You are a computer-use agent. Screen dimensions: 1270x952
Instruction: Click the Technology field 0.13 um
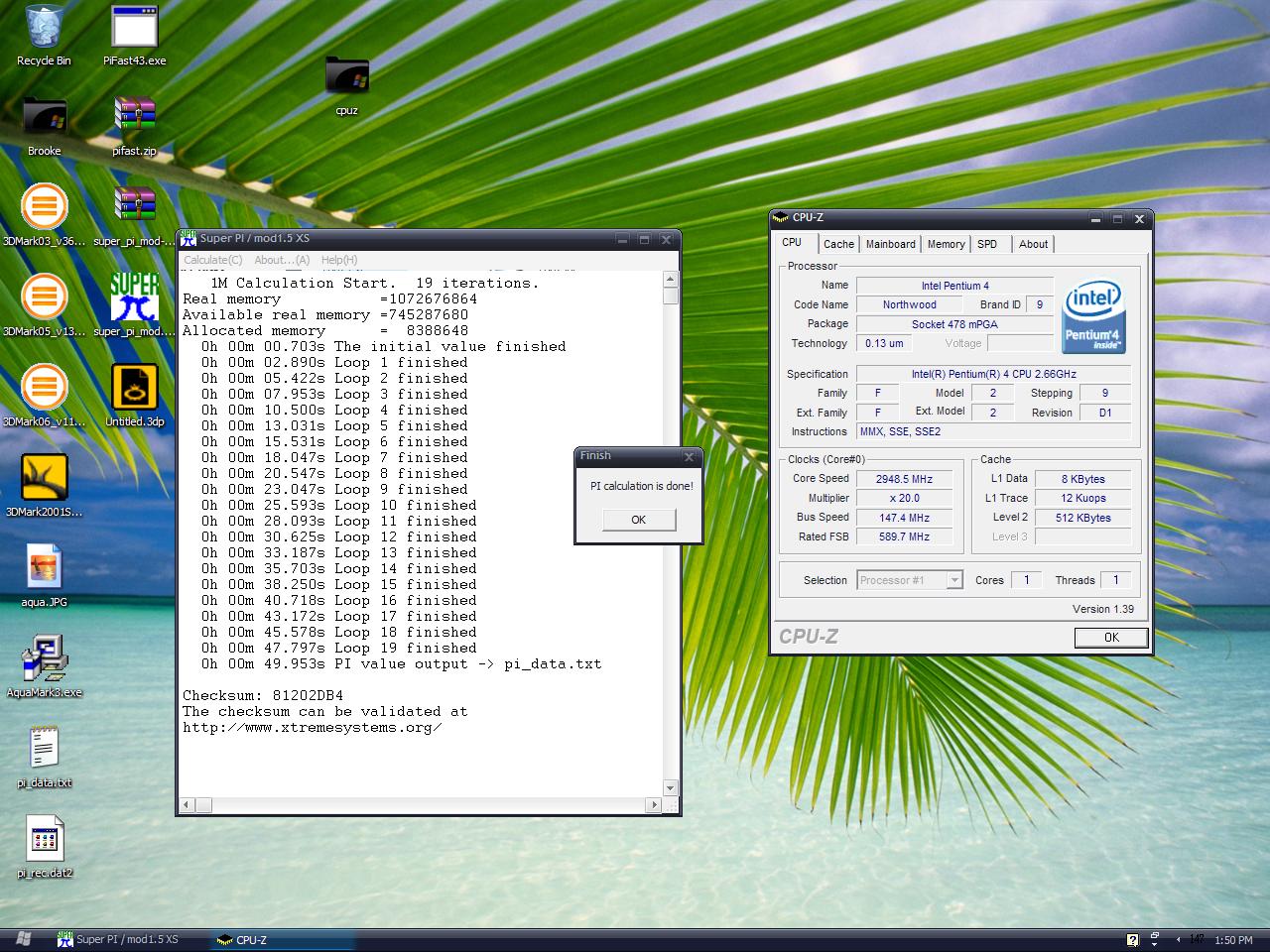(883, 343)
